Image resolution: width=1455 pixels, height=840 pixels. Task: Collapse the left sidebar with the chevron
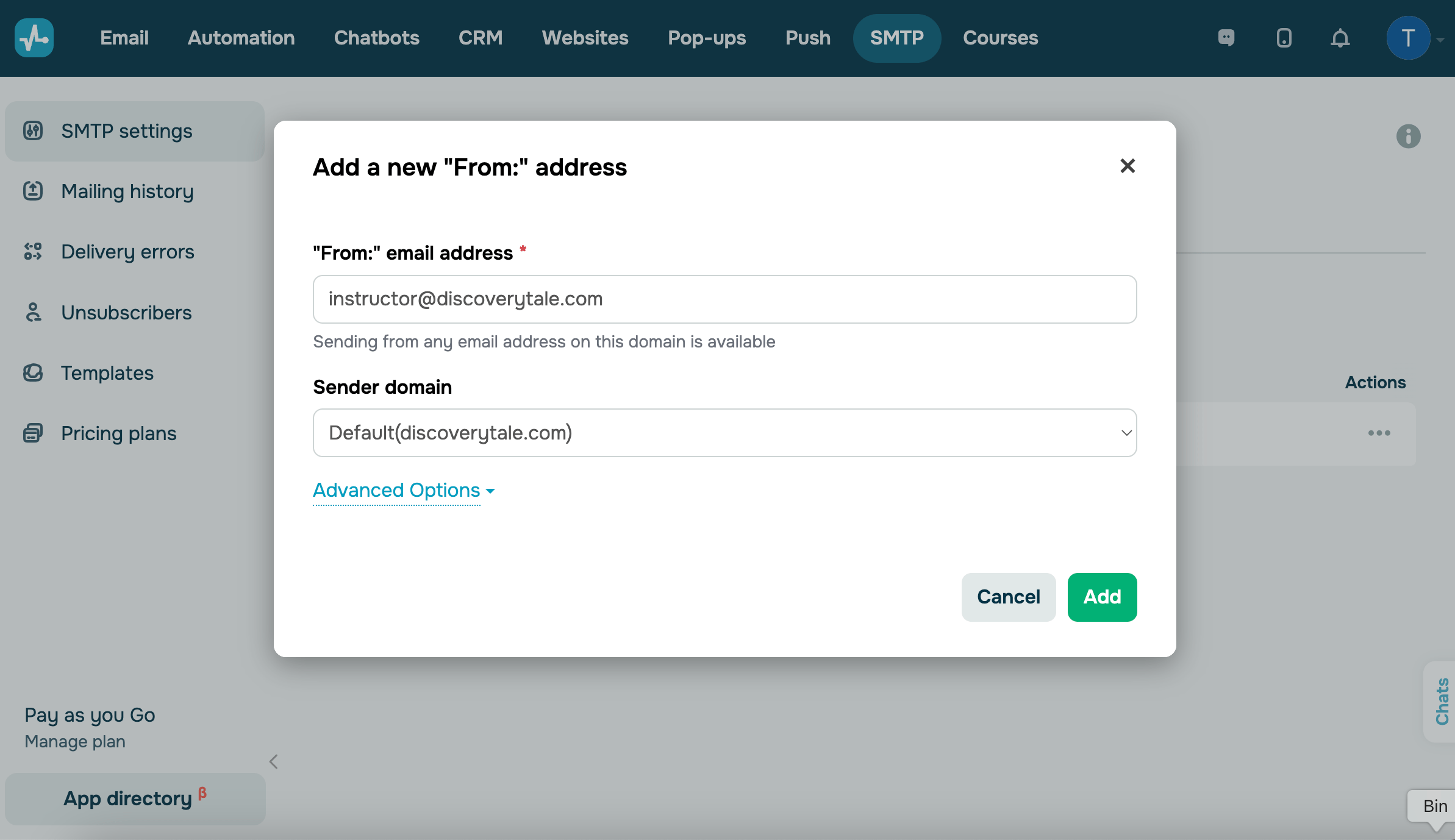tap(274, 761)
